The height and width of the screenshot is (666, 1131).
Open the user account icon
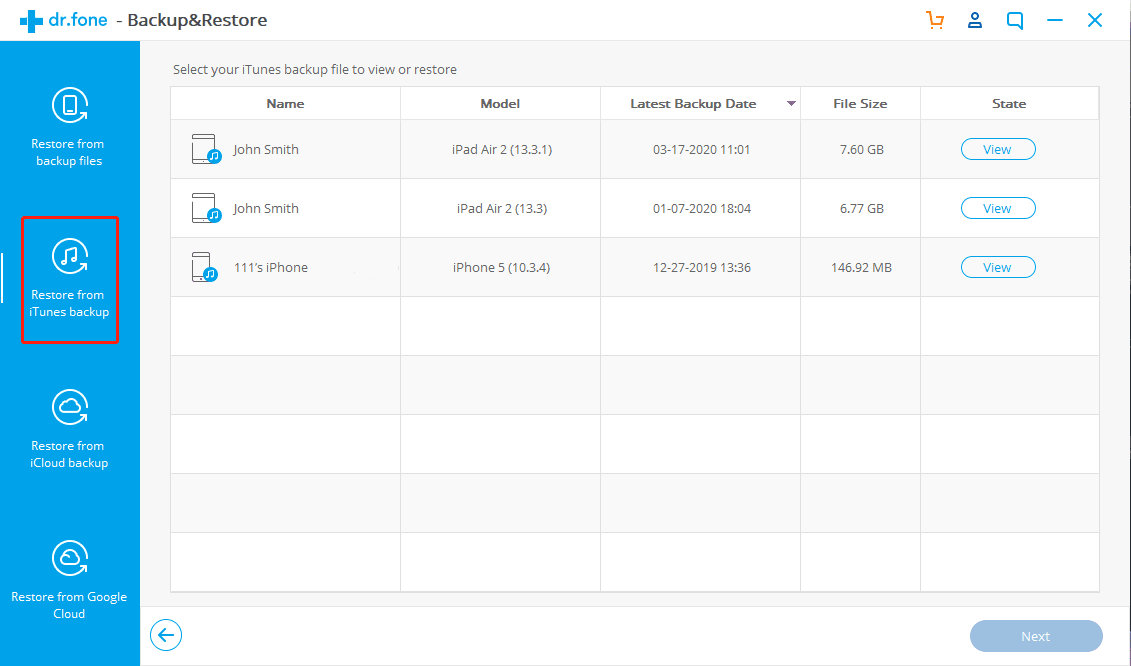pos(975,20)
